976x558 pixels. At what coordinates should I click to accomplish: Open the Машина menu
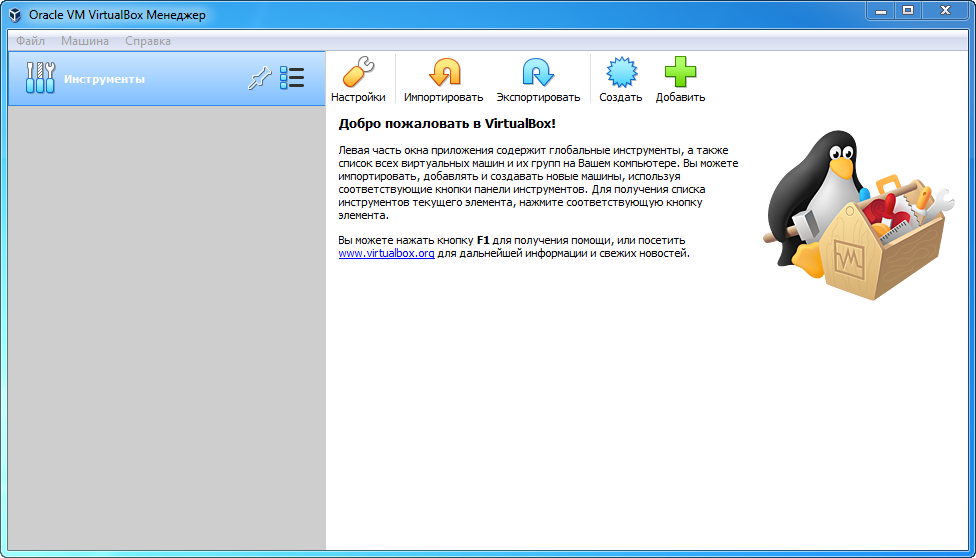coord(85,41)
